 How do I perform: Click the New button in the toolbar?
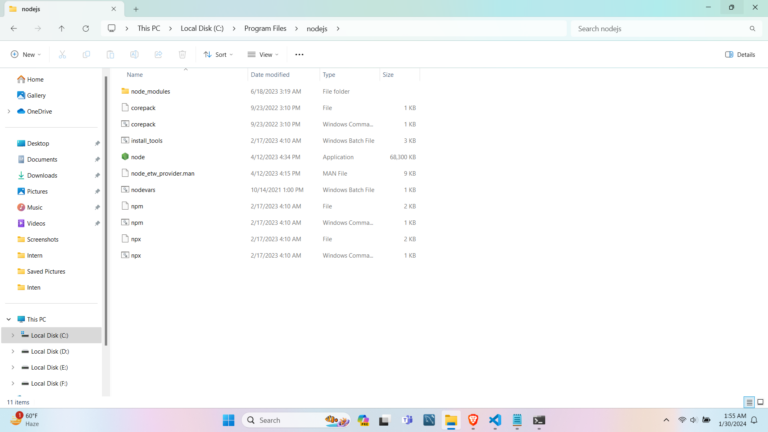[x=27, y=54]
